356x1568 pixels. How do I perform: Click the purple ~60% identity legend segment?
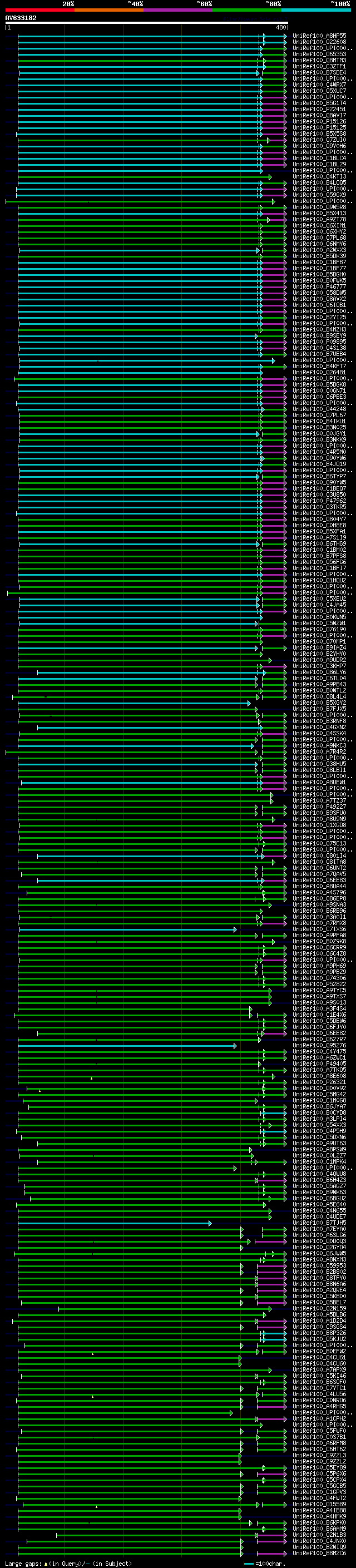pyautogui.click(x=179, y=10)
